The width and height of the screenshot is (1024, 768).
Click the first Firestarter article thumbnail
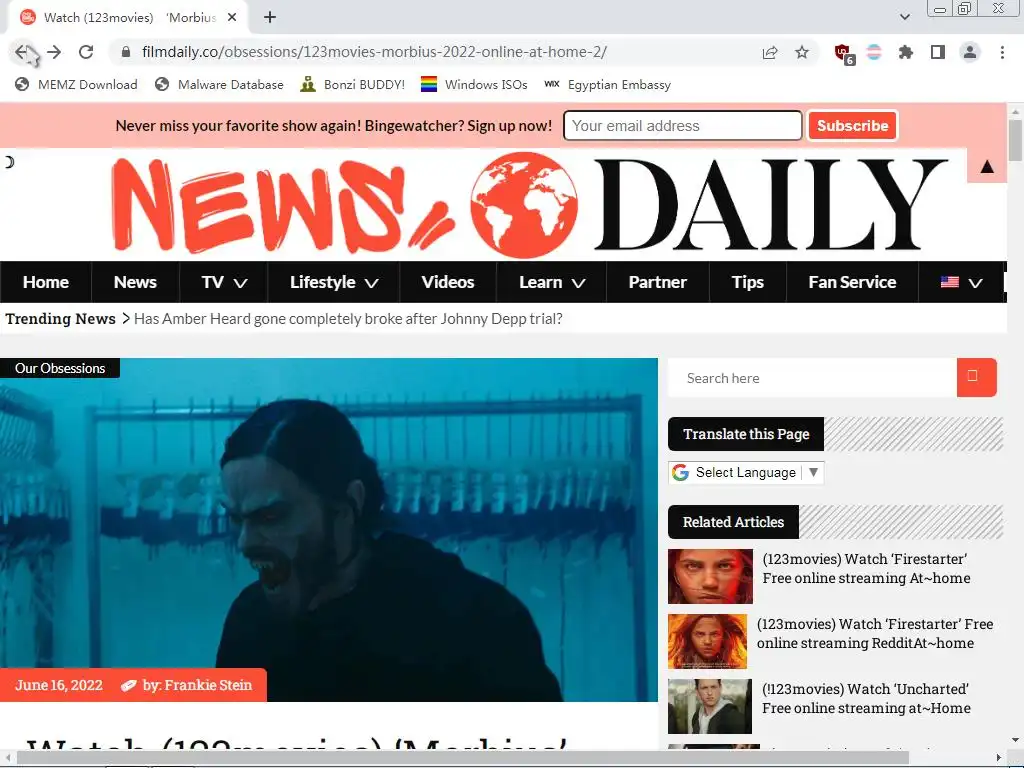[711, 576]
